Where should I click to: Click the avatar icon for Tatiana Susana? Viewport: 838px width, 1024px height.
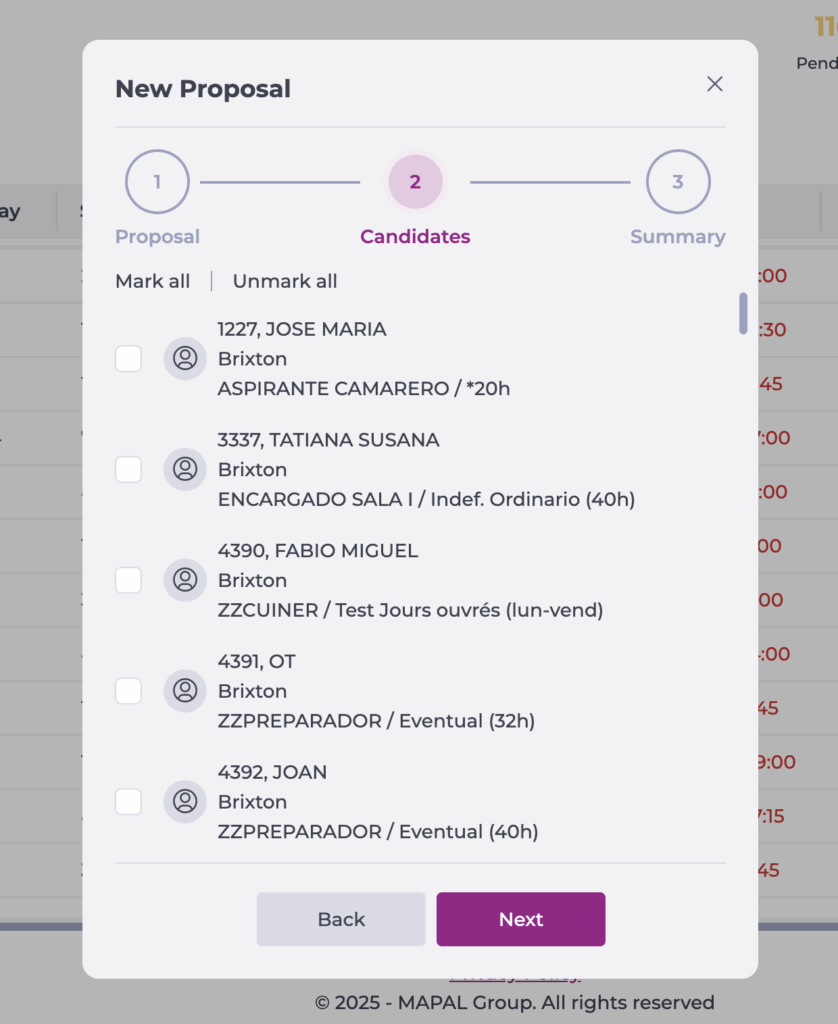[185, 469]
